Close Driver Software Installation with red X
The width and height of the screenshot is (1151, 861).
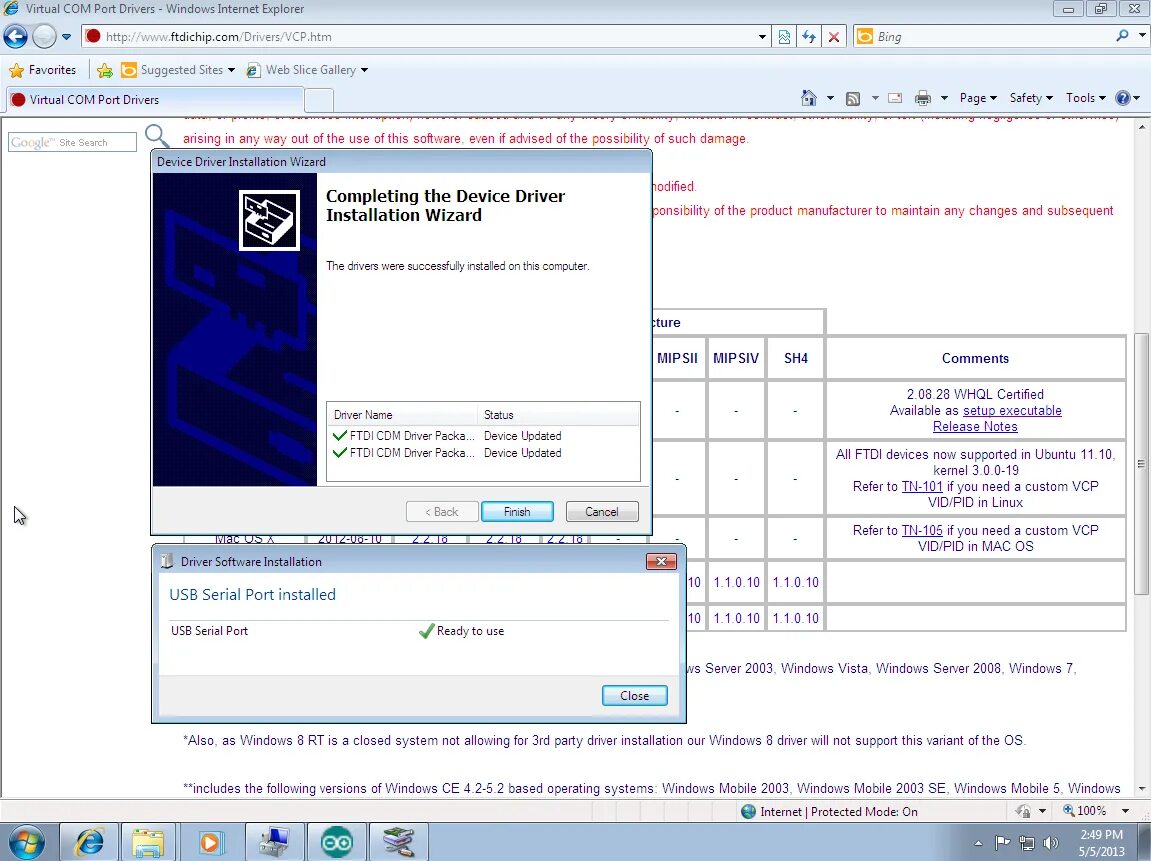click(x=661, y=561)
